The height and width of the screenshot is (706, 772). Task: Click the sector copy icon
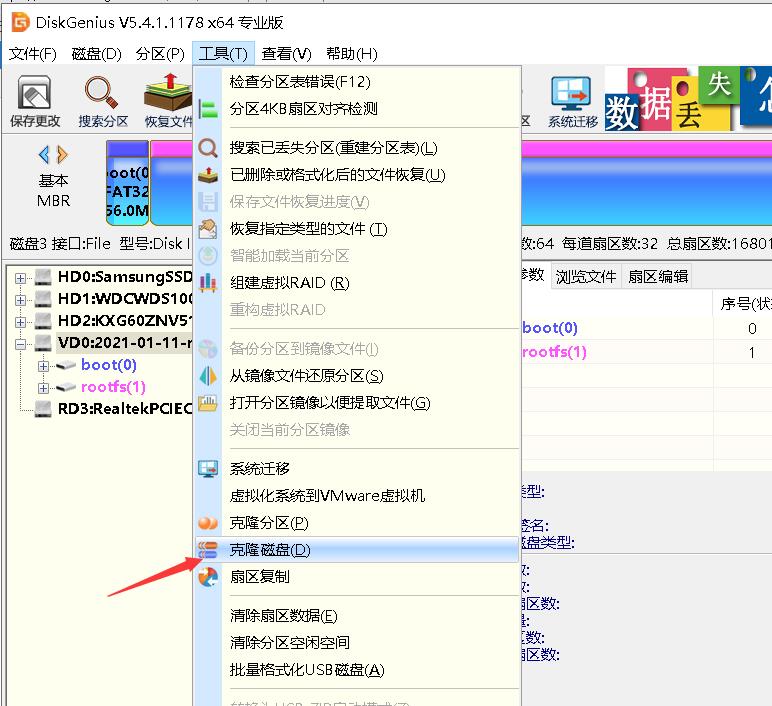(x=208, y=577)
